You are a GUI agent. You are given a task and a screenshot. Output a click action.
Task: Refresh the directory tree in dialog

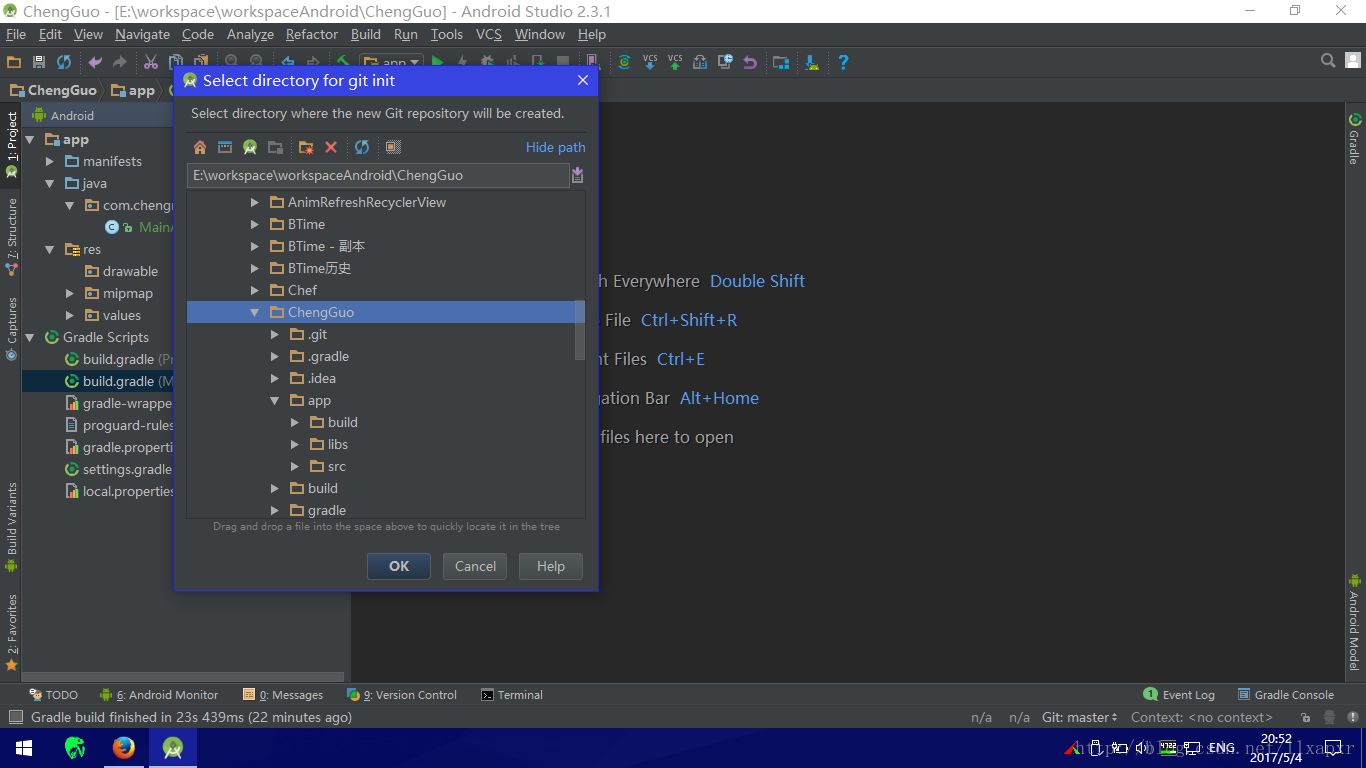click(x=362, y=147)
